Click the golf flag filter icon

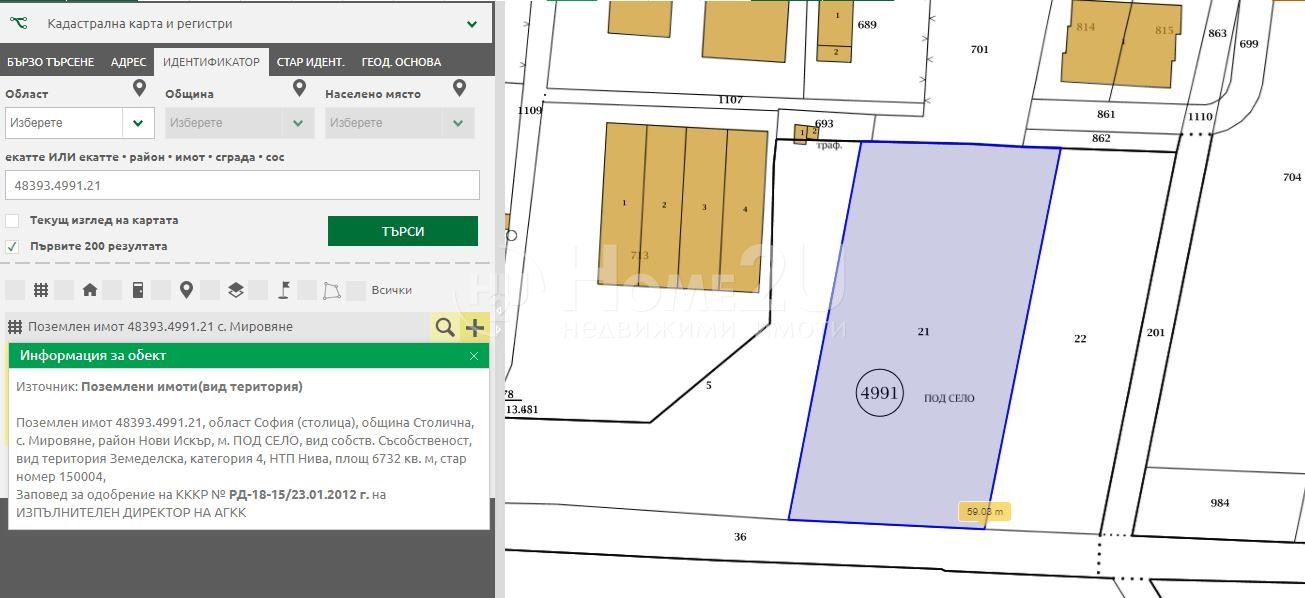(x=284, y=290)
